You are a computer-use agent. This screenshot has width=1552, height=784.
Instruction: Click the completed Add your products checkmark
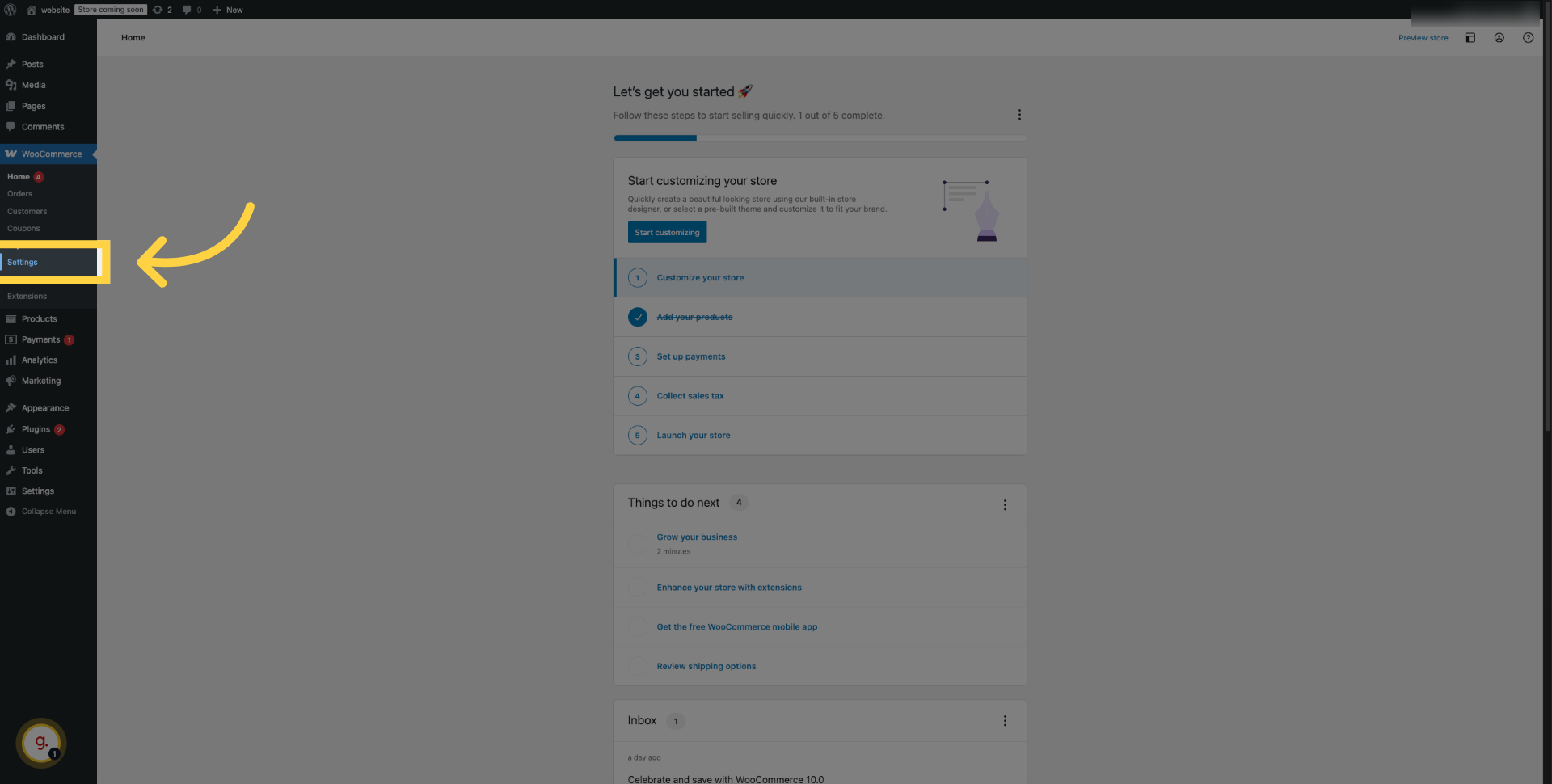coord(638,317)
